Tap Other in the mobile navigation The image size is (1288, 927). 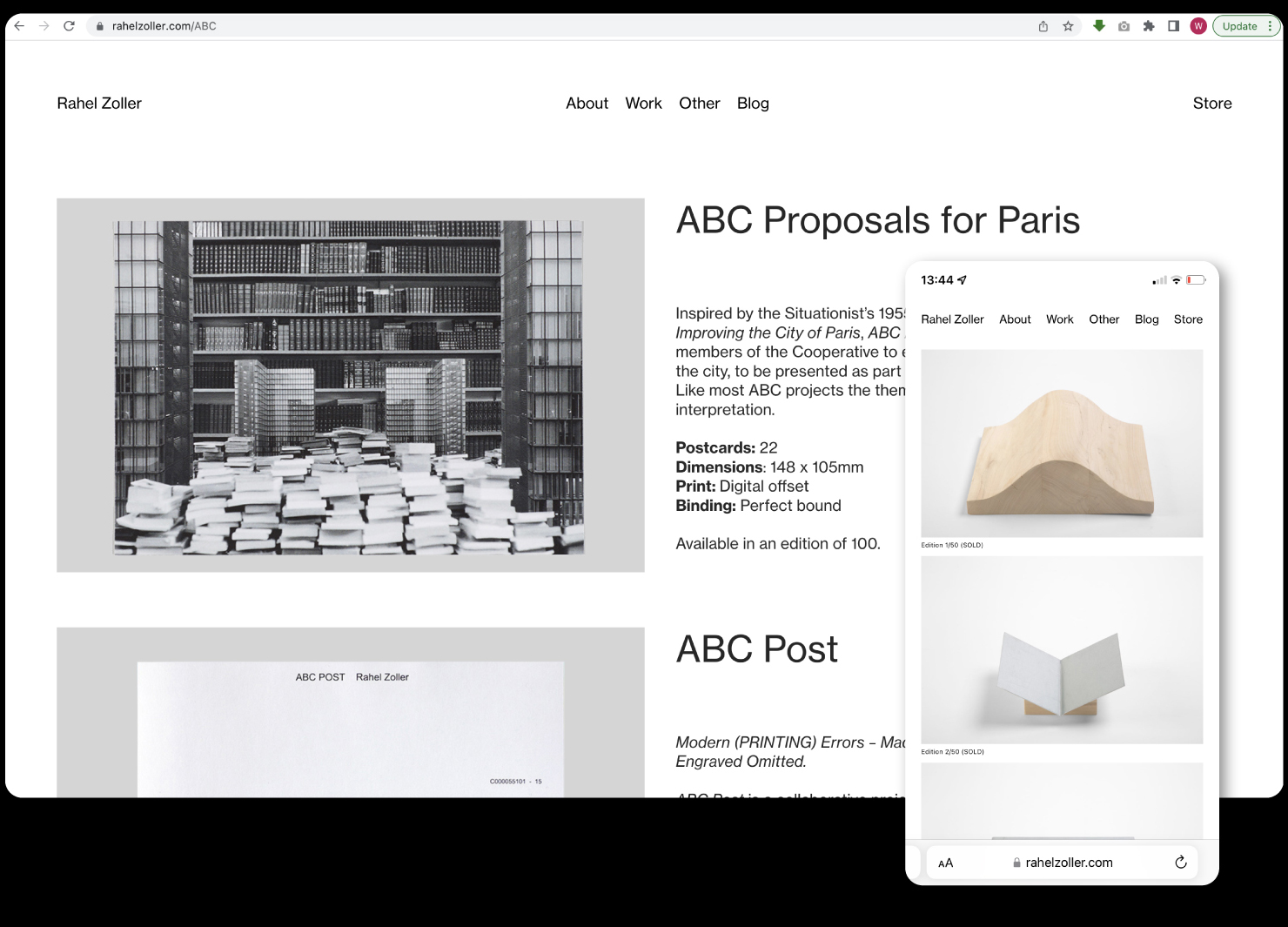click(1104, 319)
